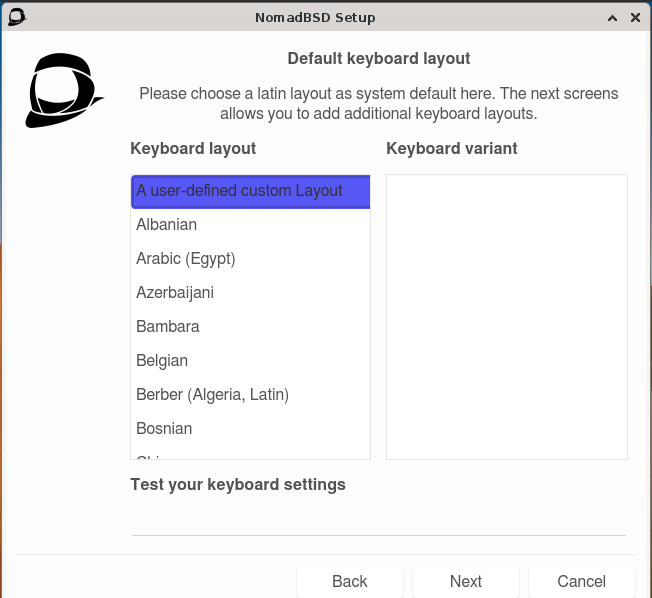Screen dimensions: 652x598
Task: Choose Arabic (Egypt) layout
Action: (x=250, y=259)
